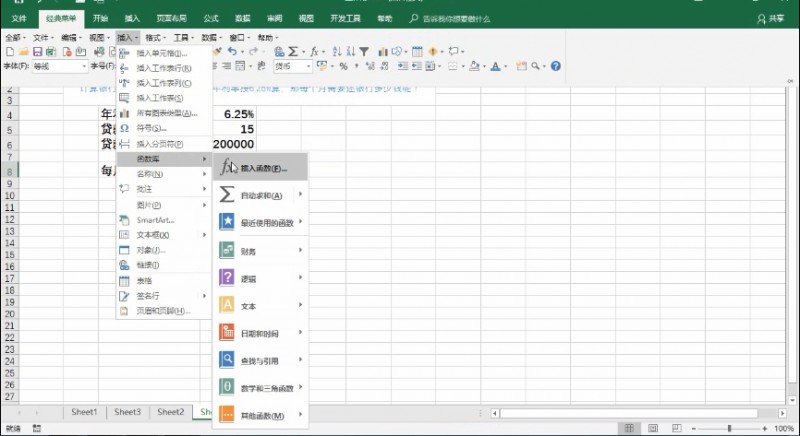Switch to the Sheet3 worksheet tab

(127, 412)
